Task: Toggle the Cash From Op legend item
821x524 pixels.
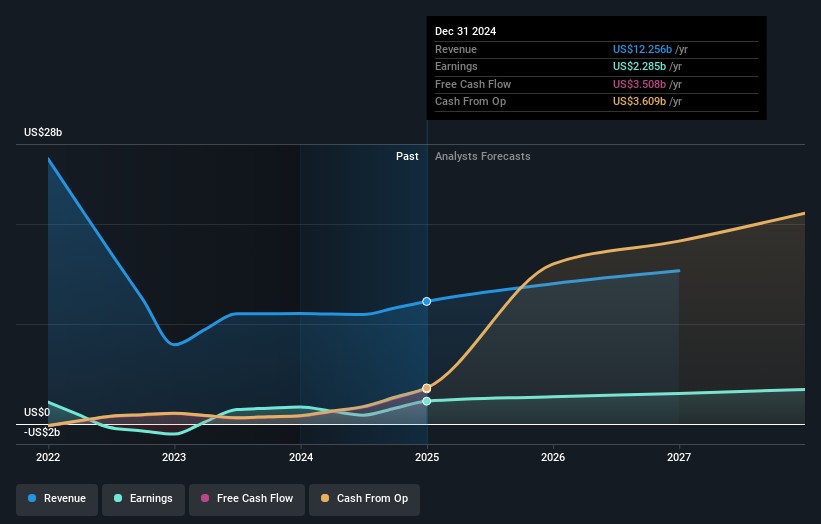Action: pyautogui.click(x=364, y=498)
